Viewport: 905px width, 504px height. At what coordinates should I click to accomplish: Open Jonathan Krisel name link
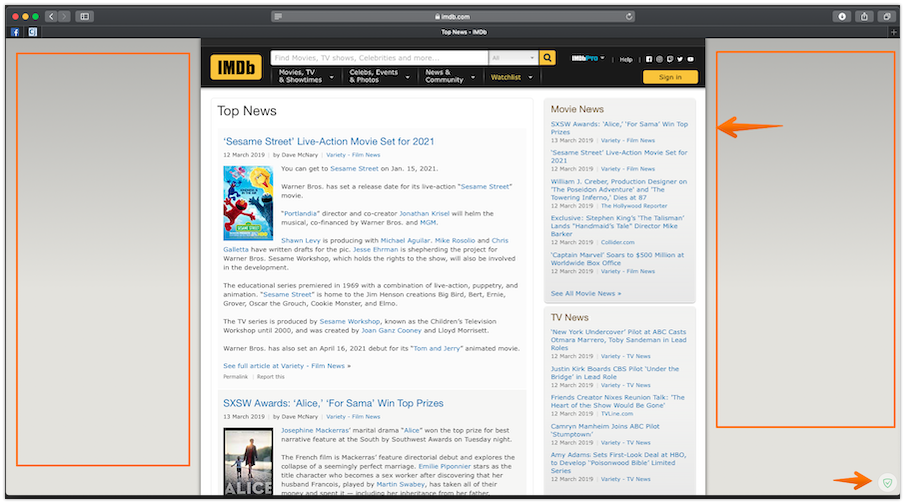pyautogui.click(x=424, y=214)
